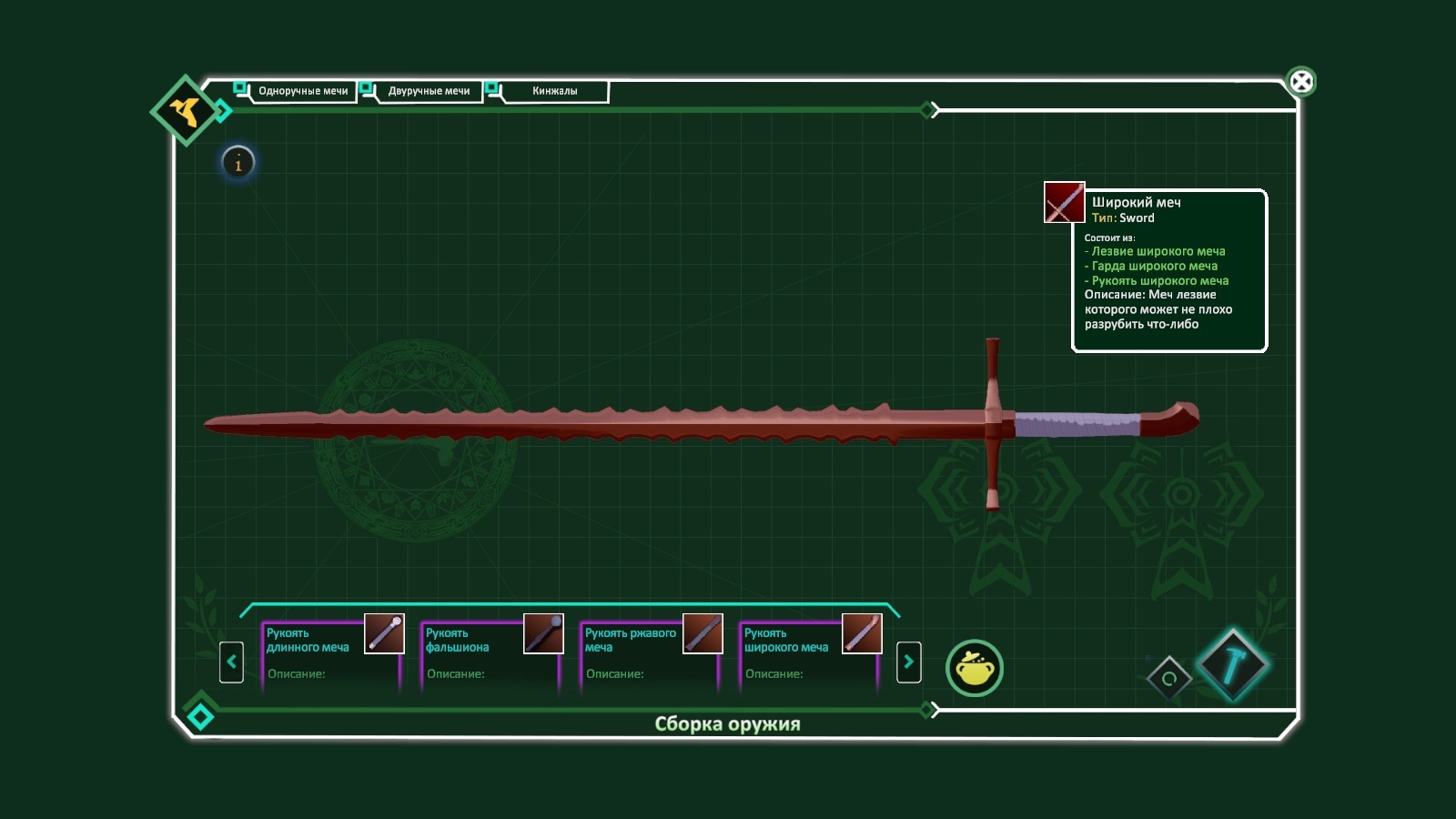Click the Широкий меч sword icon
This screenshot has width=1456, height=819.
pyautogui.click(x=1064, y=202)
